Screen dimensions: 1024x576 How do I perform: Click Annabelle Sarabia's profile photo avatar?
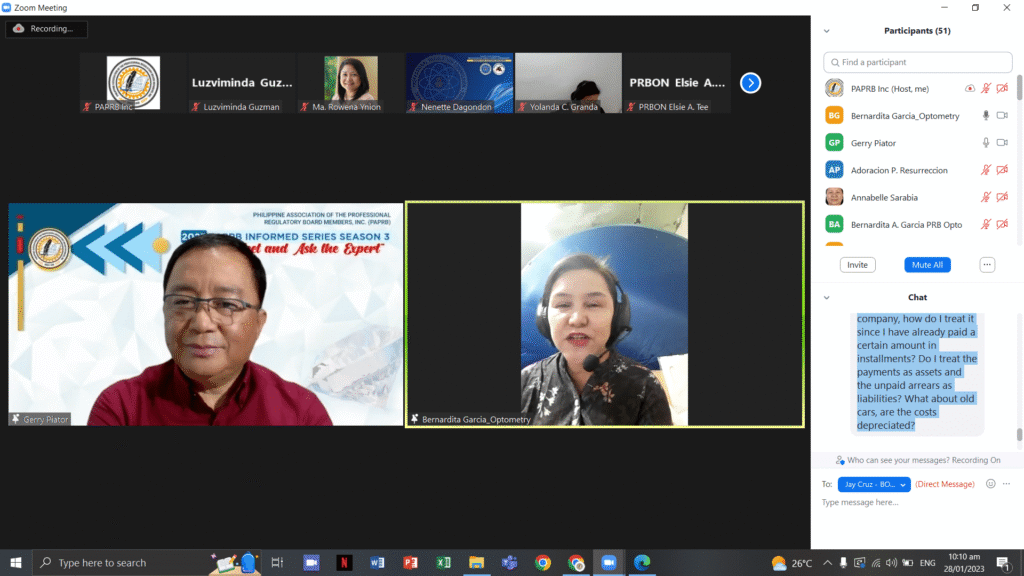pyautogui.click(x=834, y=197)
